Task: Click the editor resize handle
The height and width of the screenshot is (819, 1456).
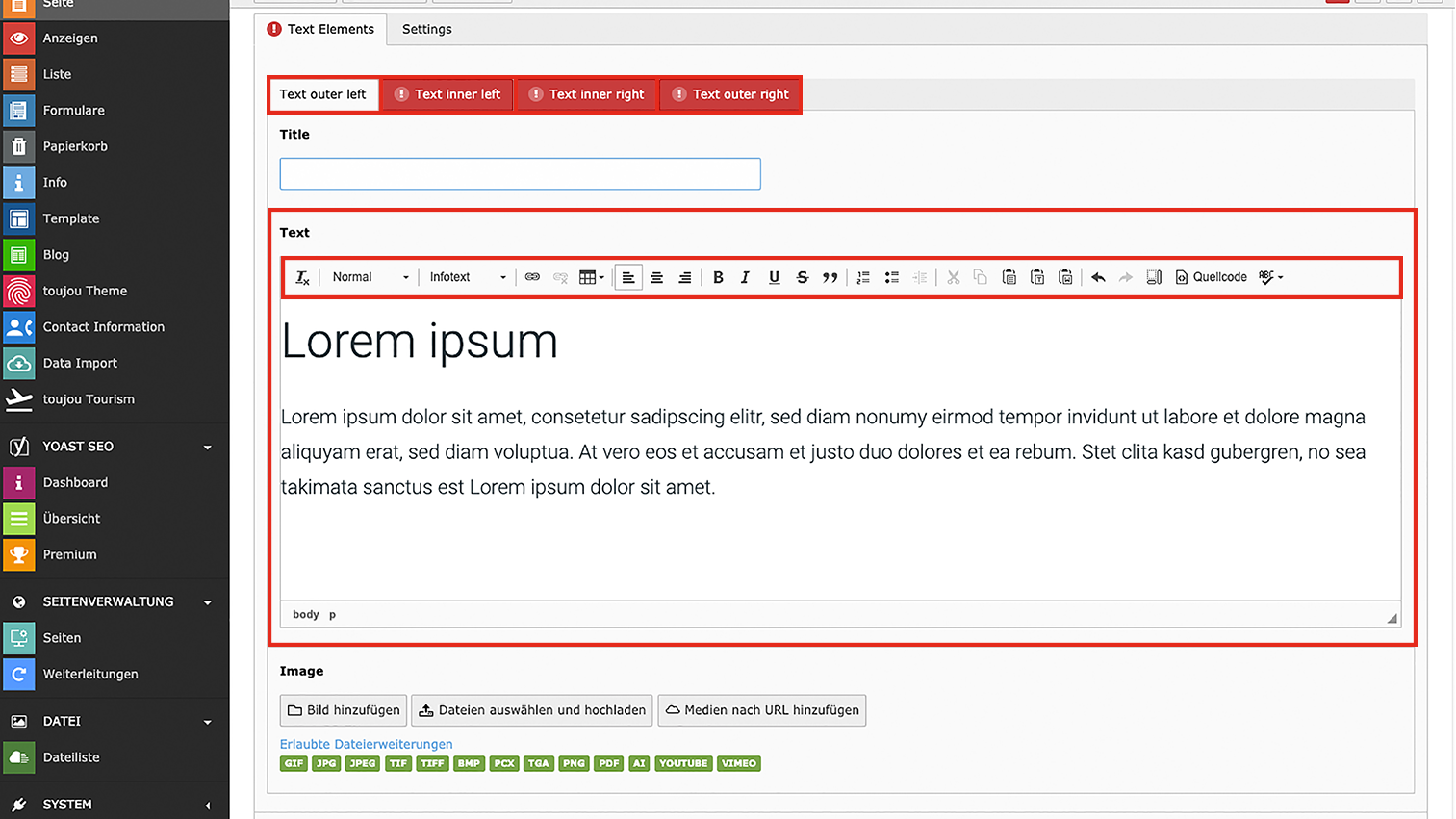Action: point(1392,618)
